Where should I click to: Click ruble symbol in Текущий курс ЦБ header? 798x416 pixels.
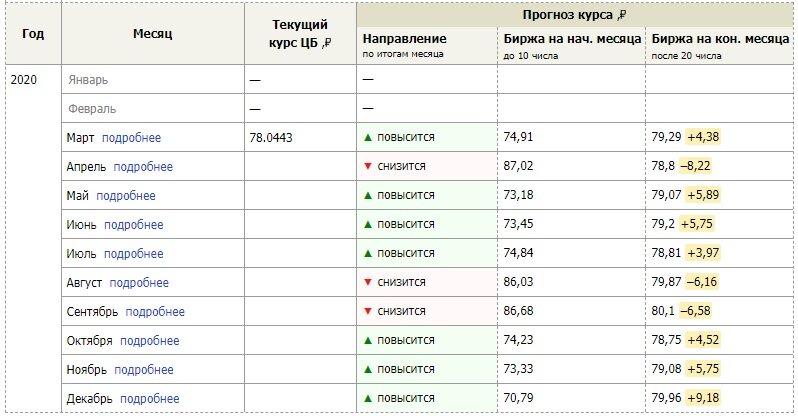coord(327,43)
